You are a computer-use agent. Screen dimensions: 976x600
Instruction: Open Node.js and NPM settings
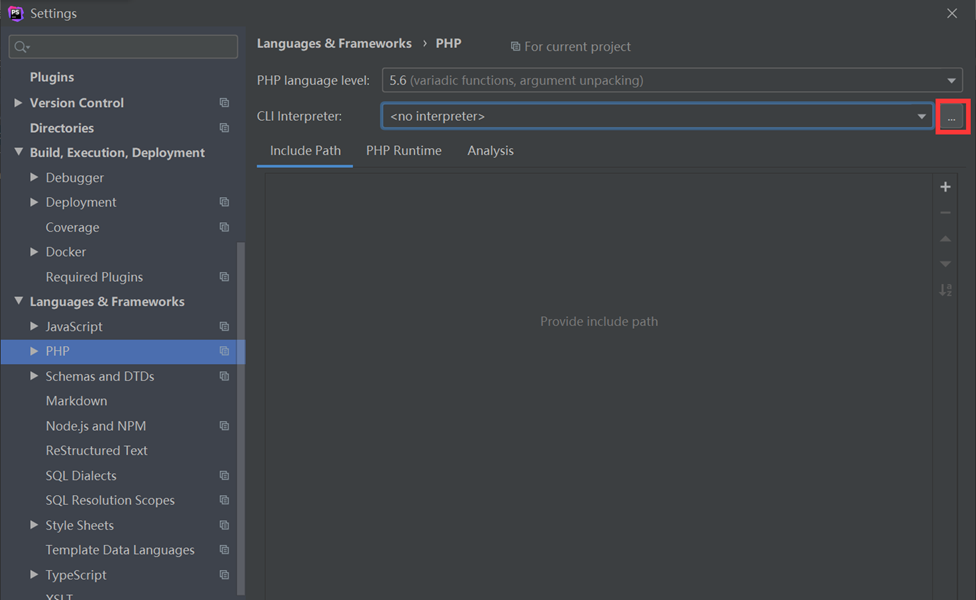click(95, 426)
